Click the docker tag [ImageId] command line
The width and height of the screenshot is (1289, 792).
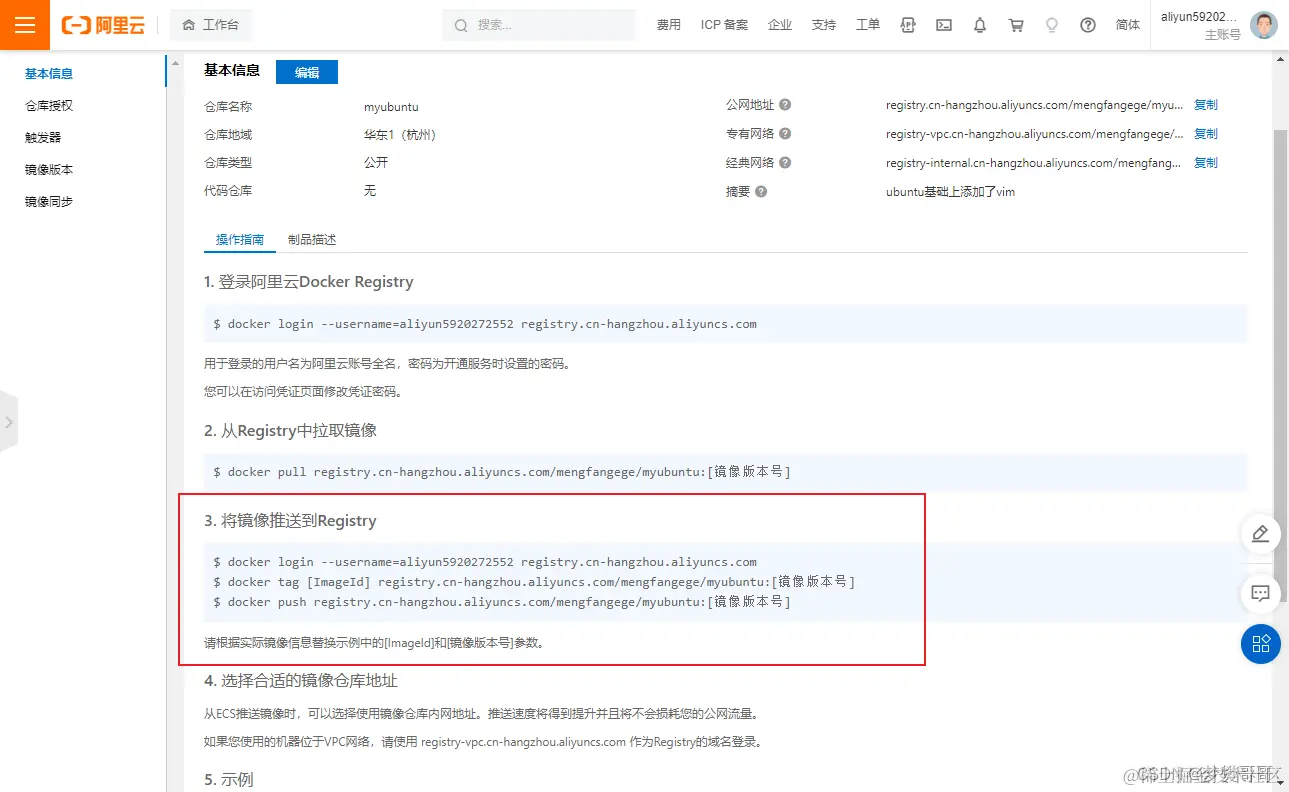[534, 582]
